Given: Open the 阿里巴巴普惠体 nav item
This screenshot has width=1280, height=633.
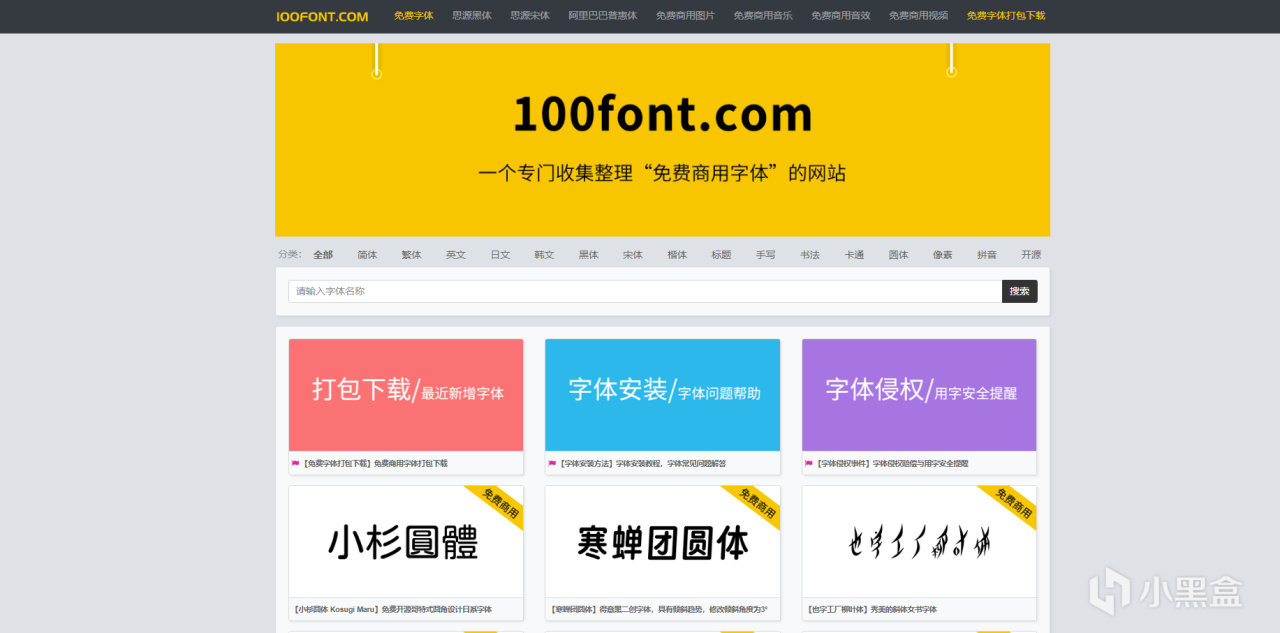Looking at the screenshot, I should pyautogui.click(x=603, y=16).
